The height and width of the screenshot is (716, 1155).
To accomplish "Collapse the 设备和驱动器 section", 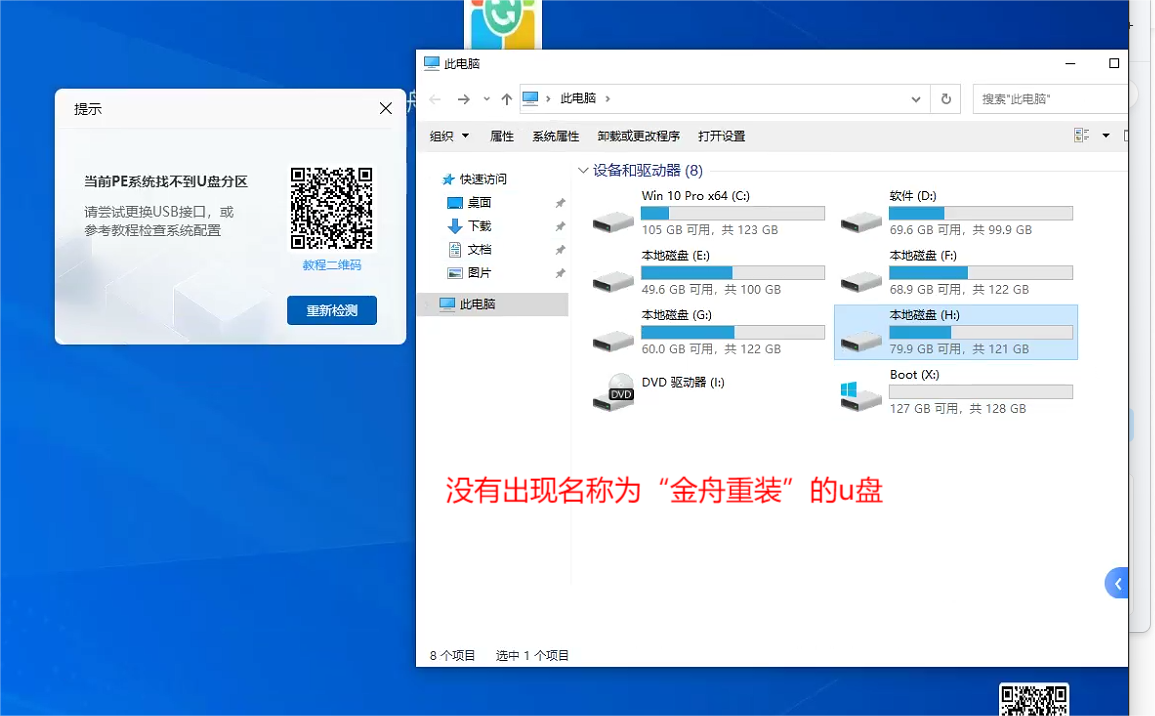I will (583, 170).
